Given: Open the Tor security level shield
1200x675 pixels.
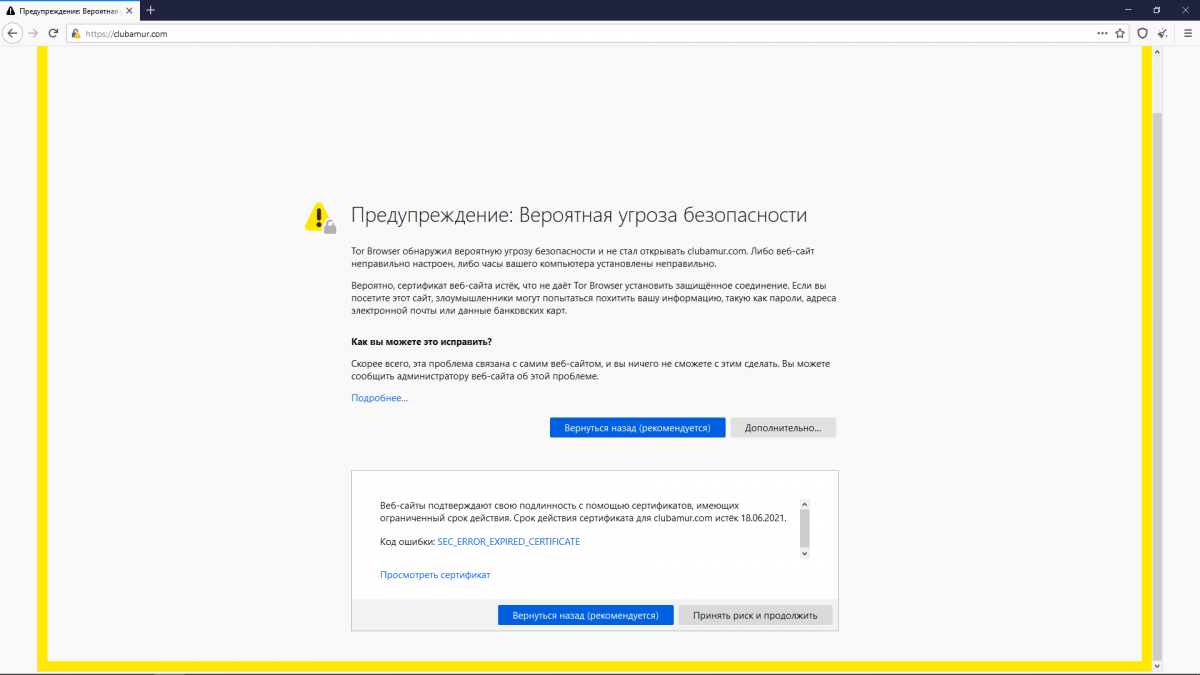Looking at the screenshot, I should tap(1143, 33).
